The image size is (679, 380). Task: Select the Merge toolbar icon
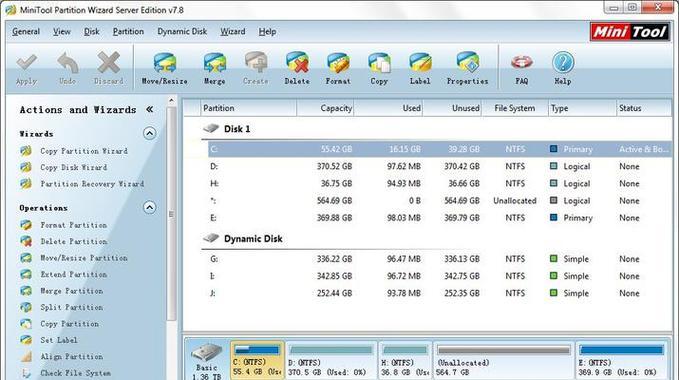pos(215,63)
